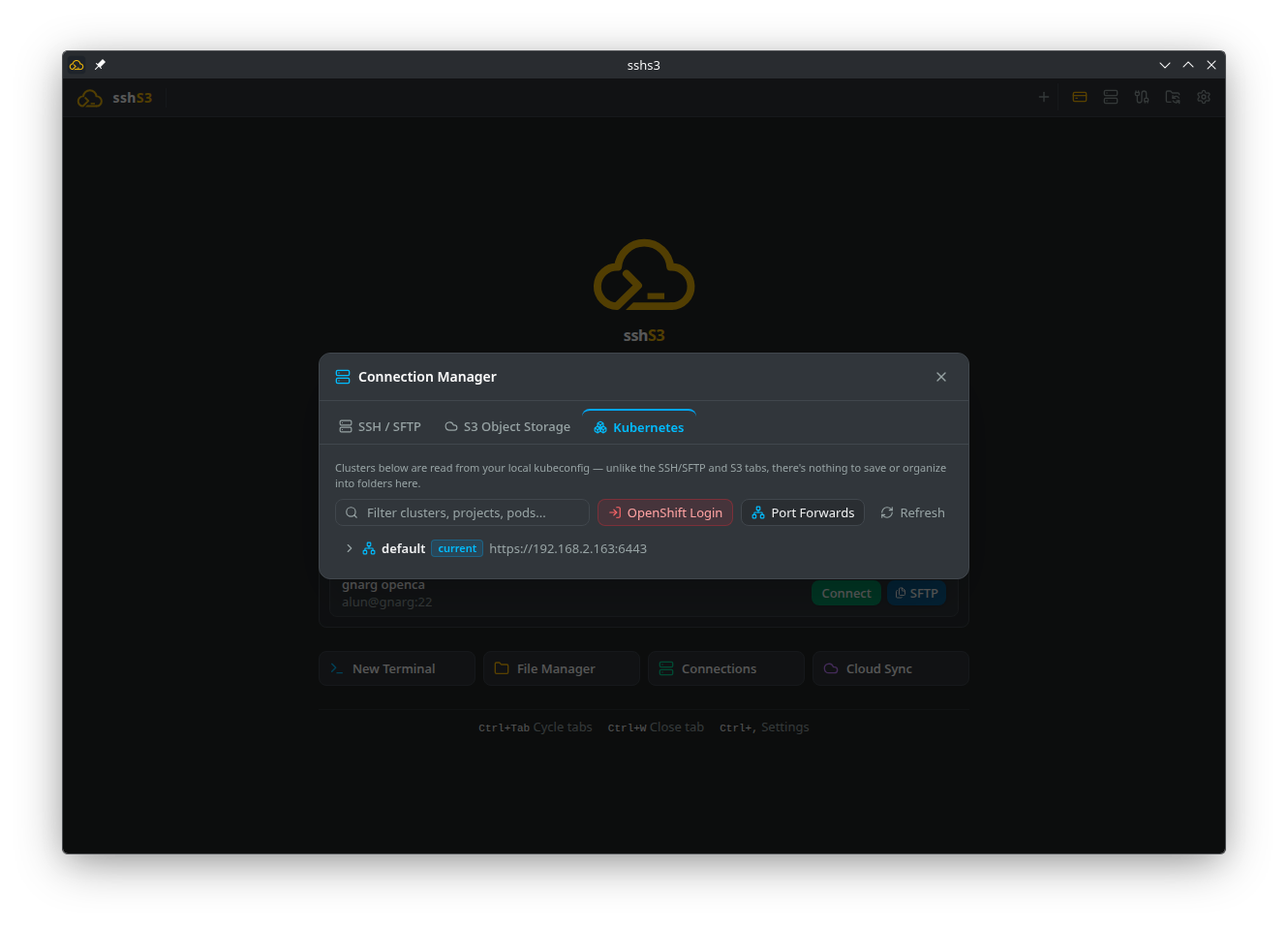
Task: Click the search magnifier icon in the filter field
Action: (352, 512)
